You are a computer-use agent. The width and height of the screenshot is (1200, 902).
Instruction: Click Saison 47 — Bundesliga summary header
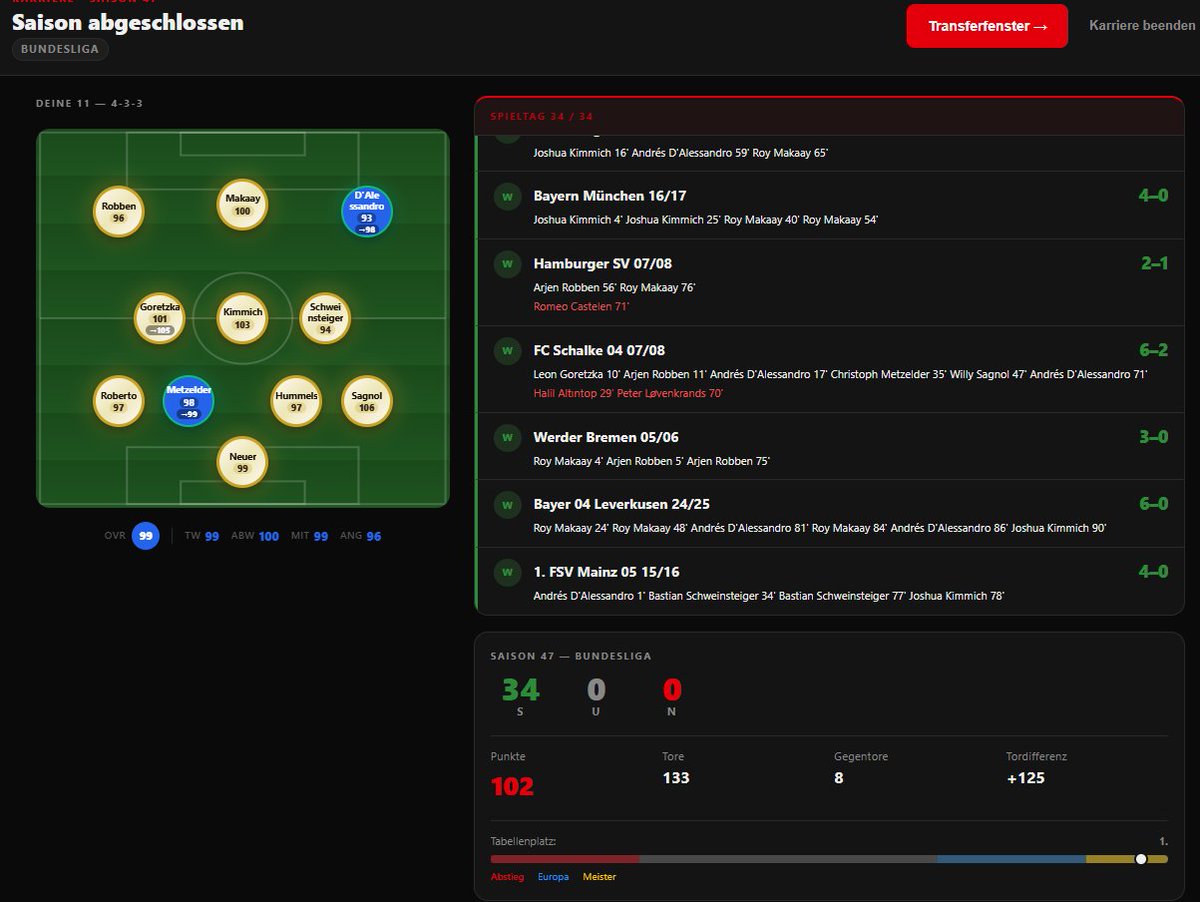coord(571,656)
